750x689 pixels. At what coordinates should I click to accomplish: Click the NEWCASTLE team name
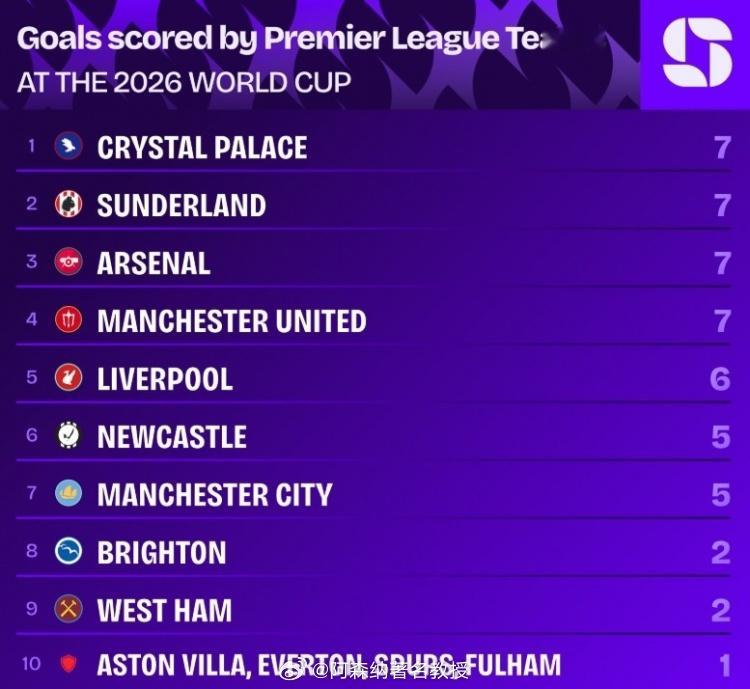coord(172,436)
